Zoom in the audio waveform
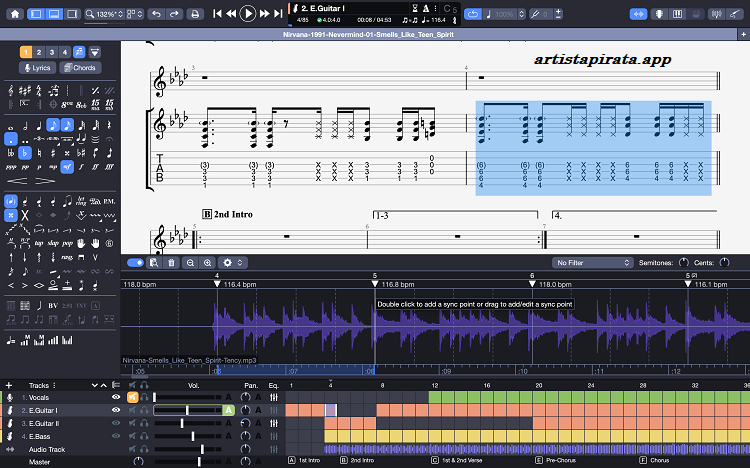 click(208, 263)
